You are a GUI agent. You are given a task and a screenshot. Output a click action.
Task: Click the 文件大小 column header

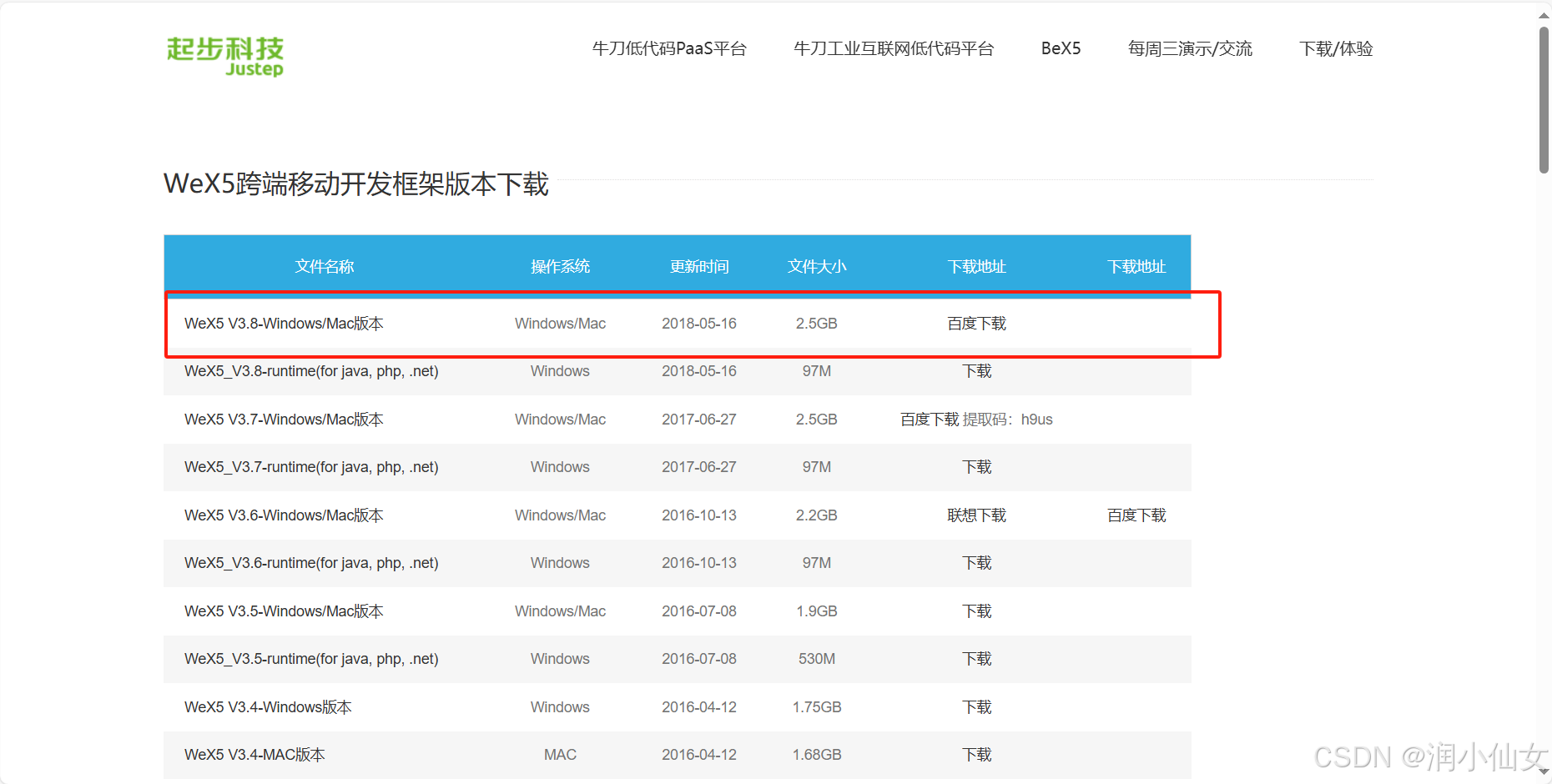pos(817,266)
